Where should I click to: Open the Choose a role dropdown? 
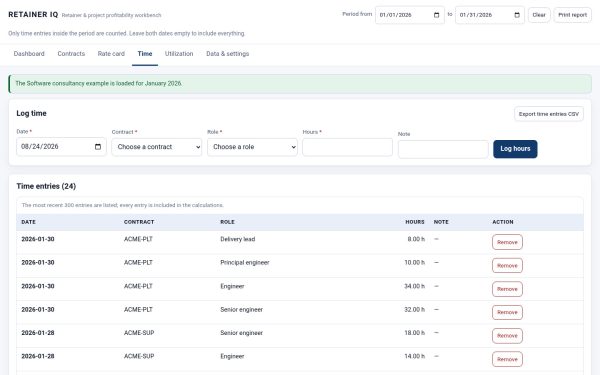point(252,147)
